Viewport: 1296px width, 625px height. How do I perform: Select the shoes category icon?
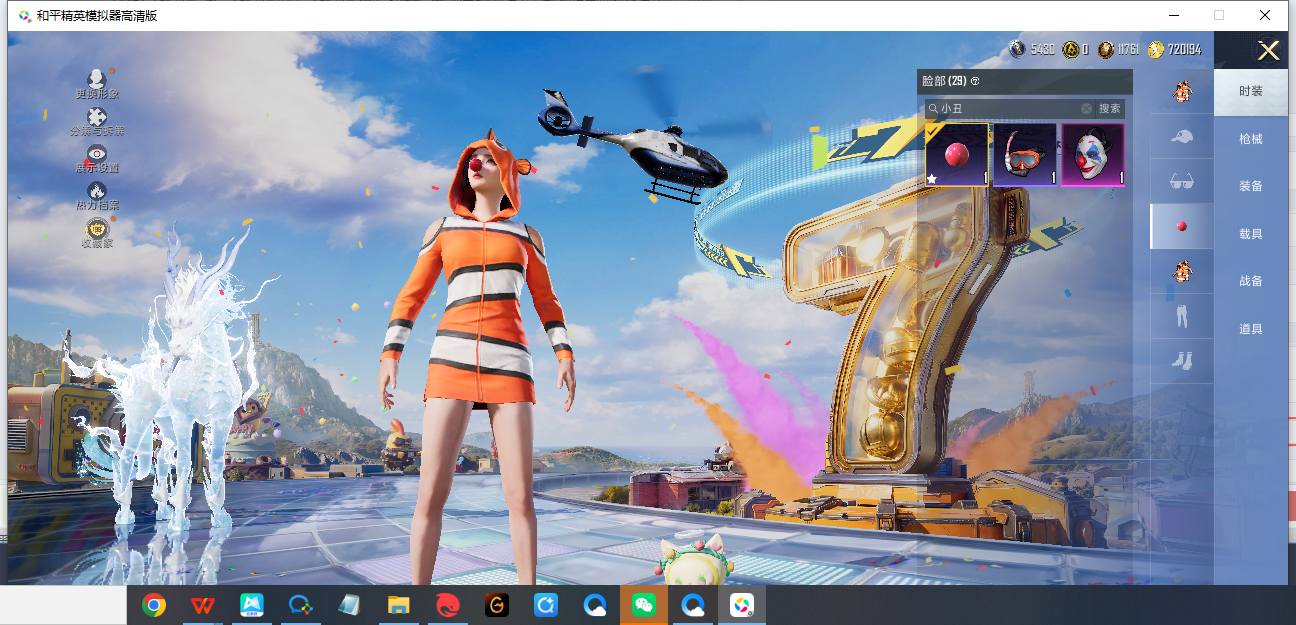click(1182, 360)
